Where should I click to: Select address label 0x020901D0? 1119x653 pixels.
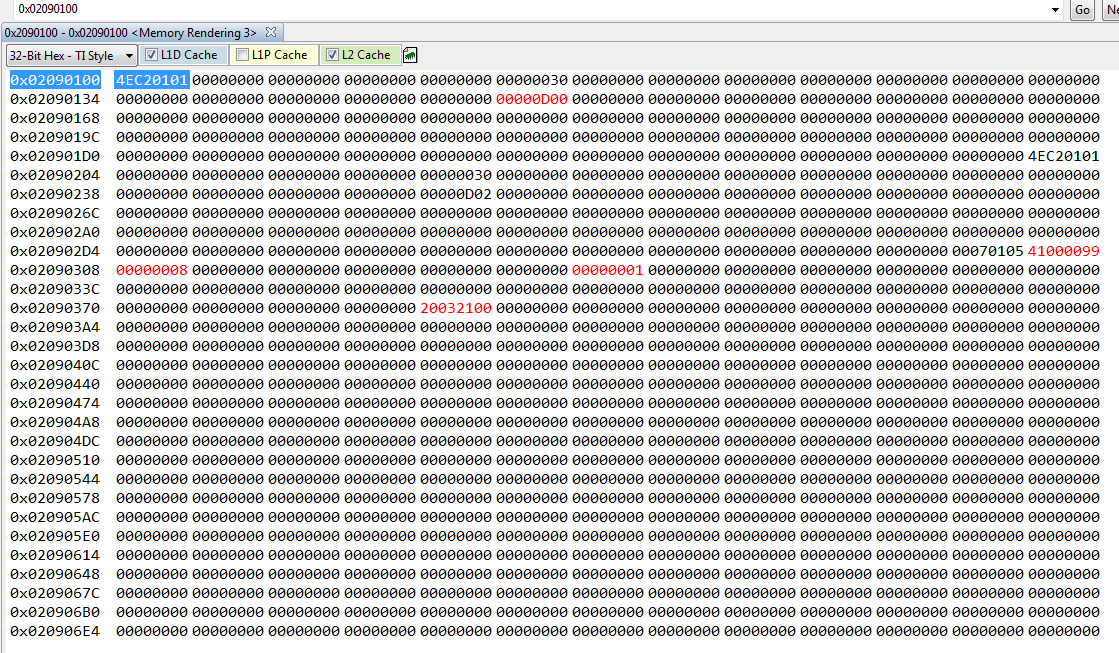[55, 156]
